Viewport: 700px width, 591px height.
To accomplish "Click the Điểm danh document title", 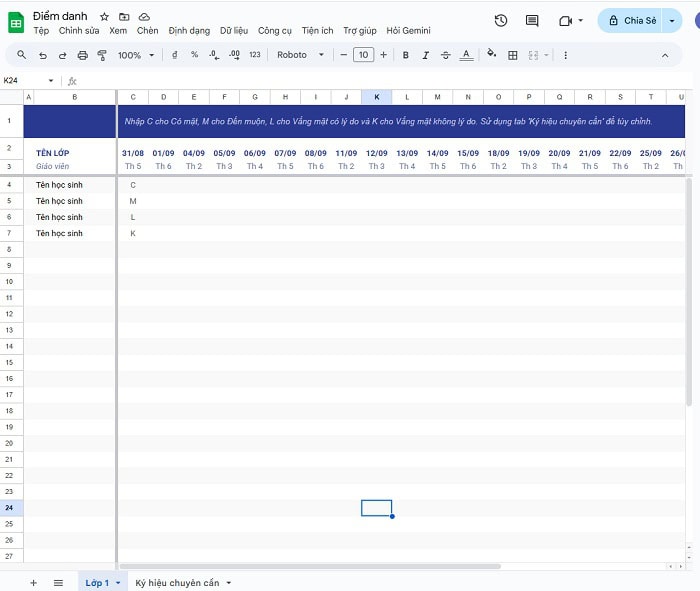I will tap(60, 16).
